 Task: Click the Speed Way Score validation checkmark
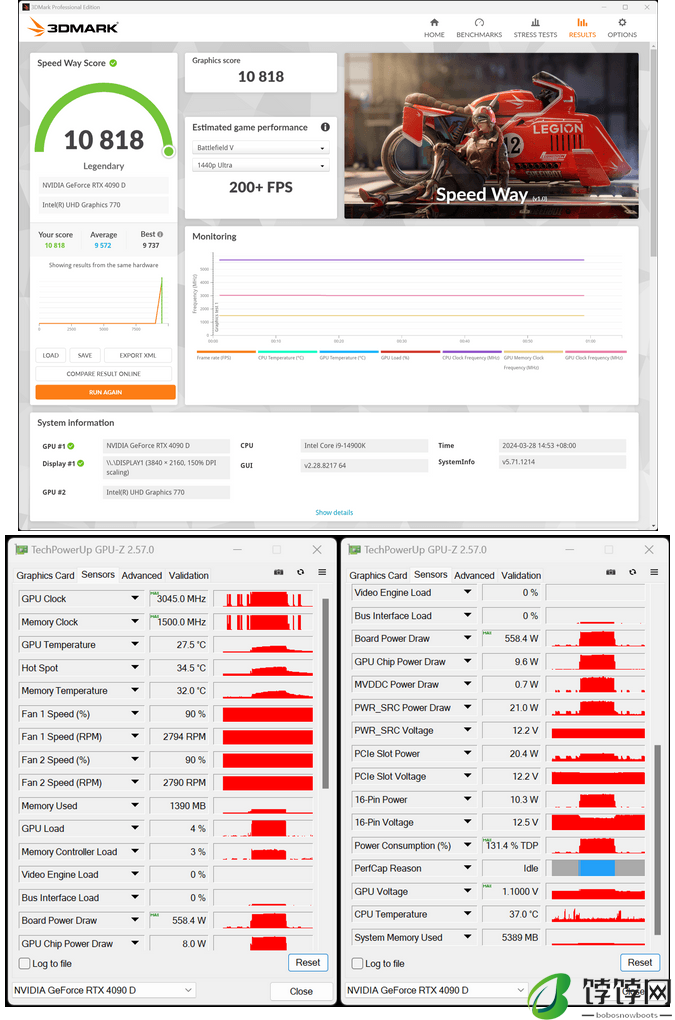point(113,63)
